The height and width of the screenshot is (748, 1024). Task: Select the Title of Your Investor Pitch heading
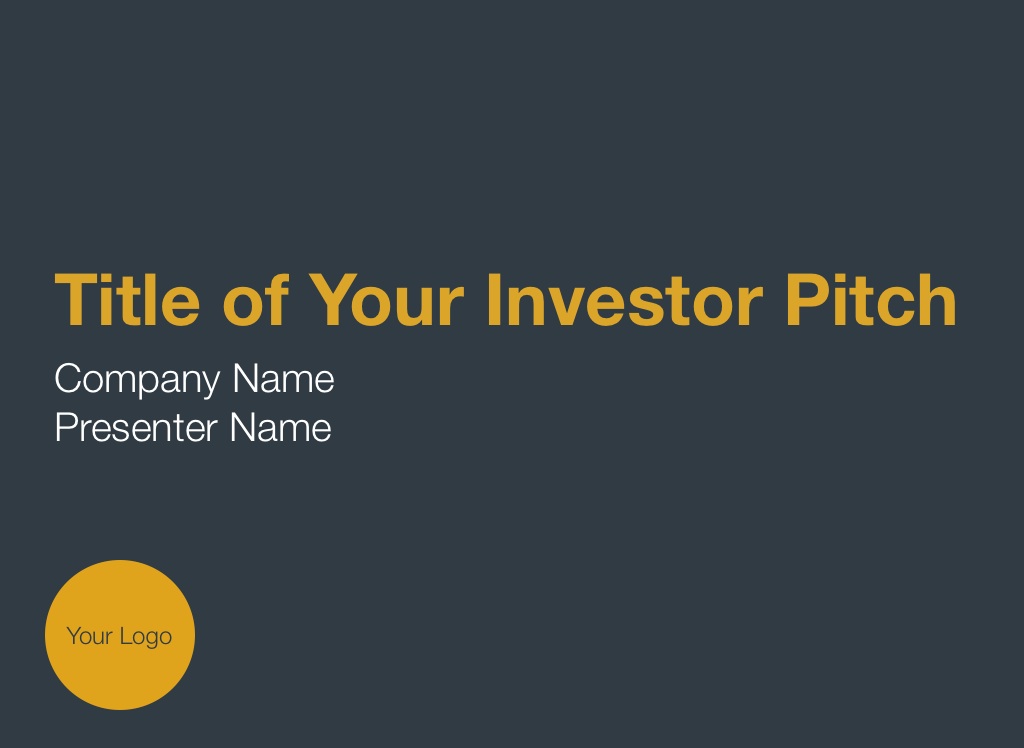click(505, 300)
